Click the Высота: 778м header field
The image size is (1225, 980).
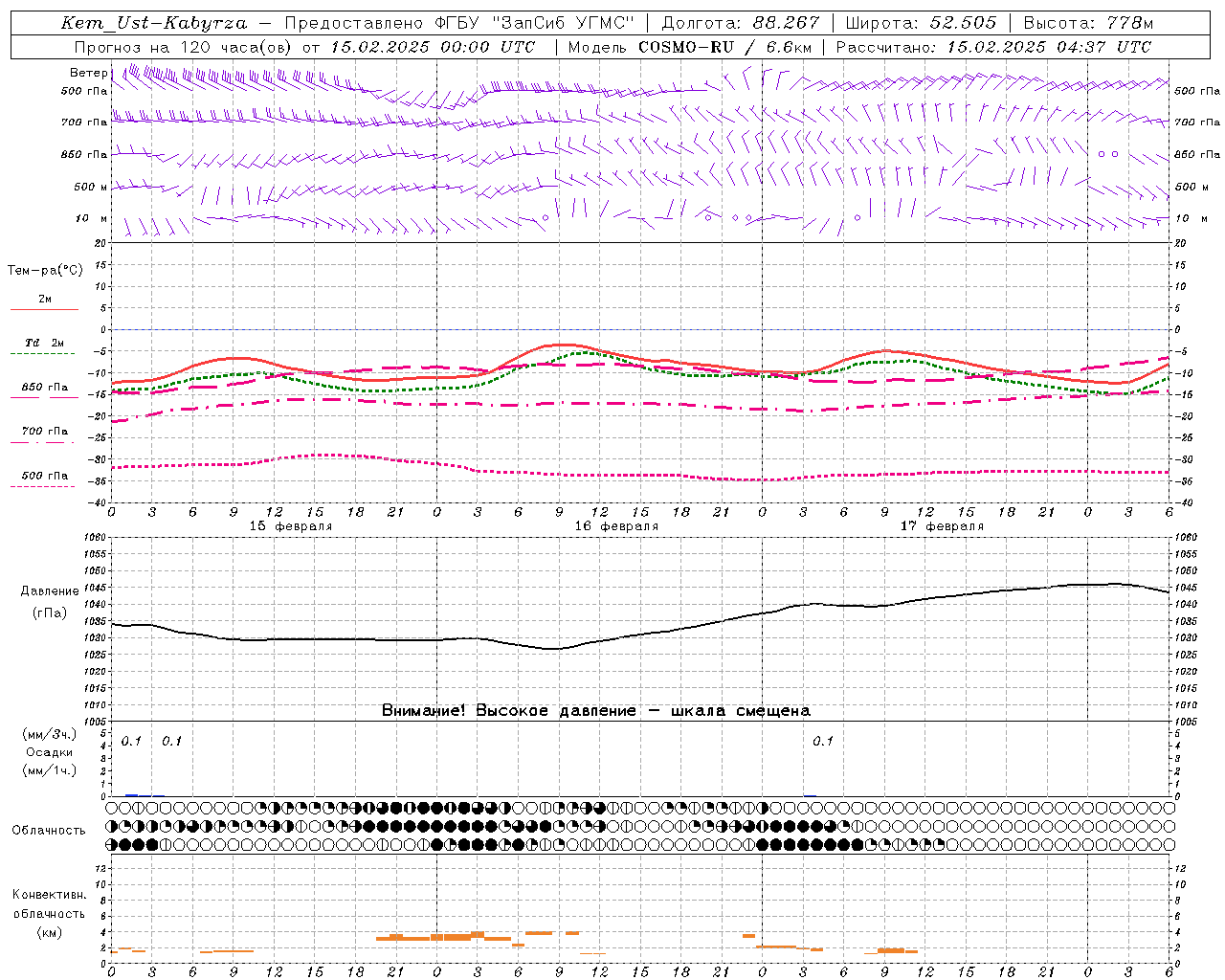point(1088,23)
